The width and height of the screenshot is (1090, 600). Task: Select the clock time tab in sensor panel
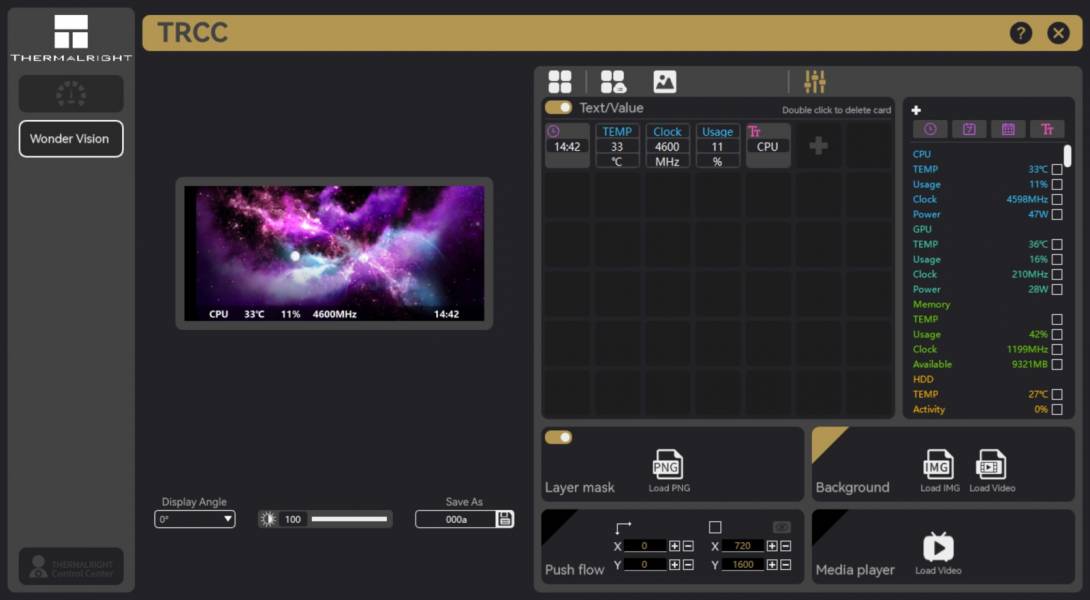pos(930,129)
